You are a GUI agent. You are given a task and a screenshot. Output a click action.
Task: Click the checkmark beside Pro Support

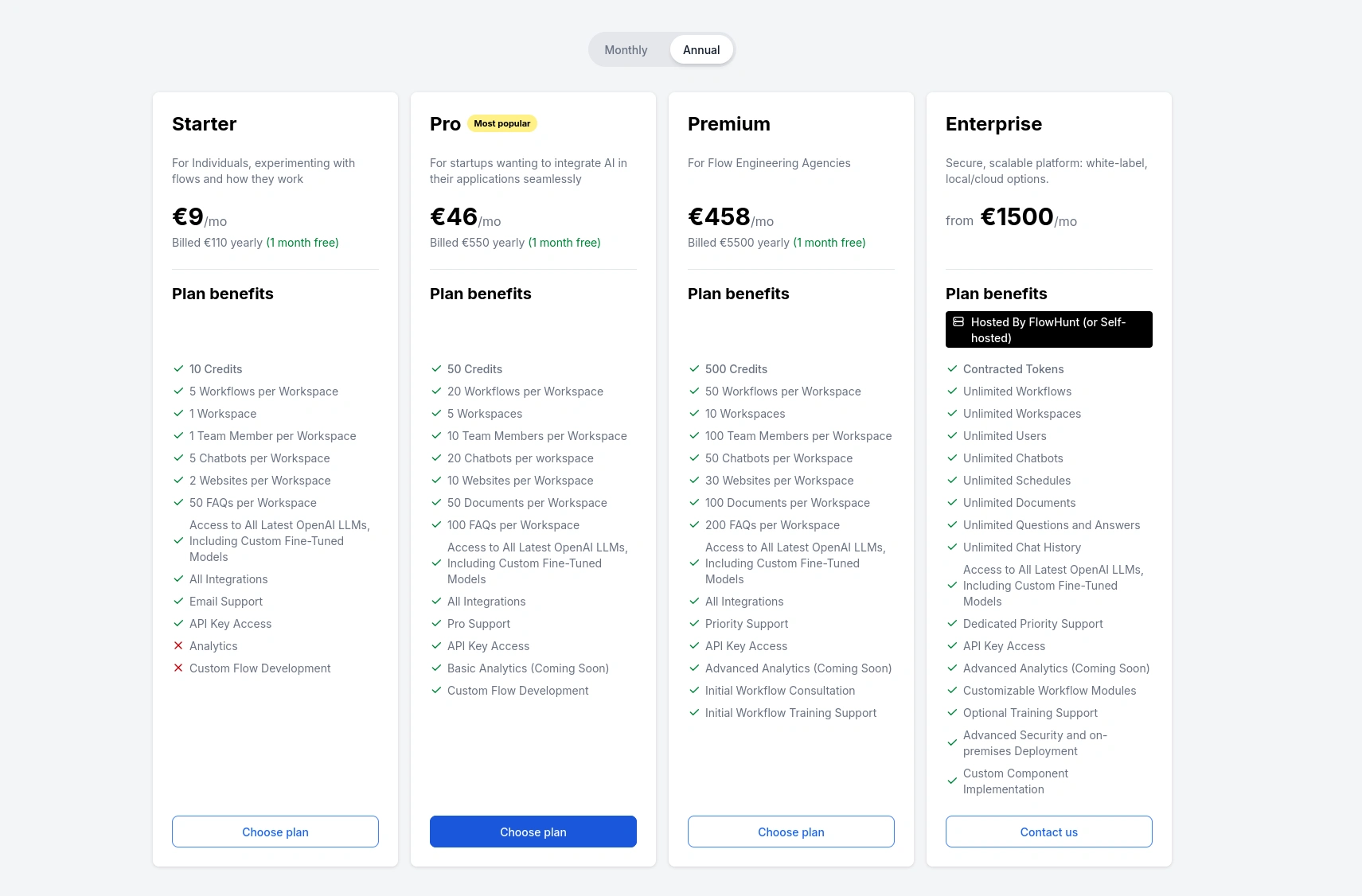click(436, 623)
